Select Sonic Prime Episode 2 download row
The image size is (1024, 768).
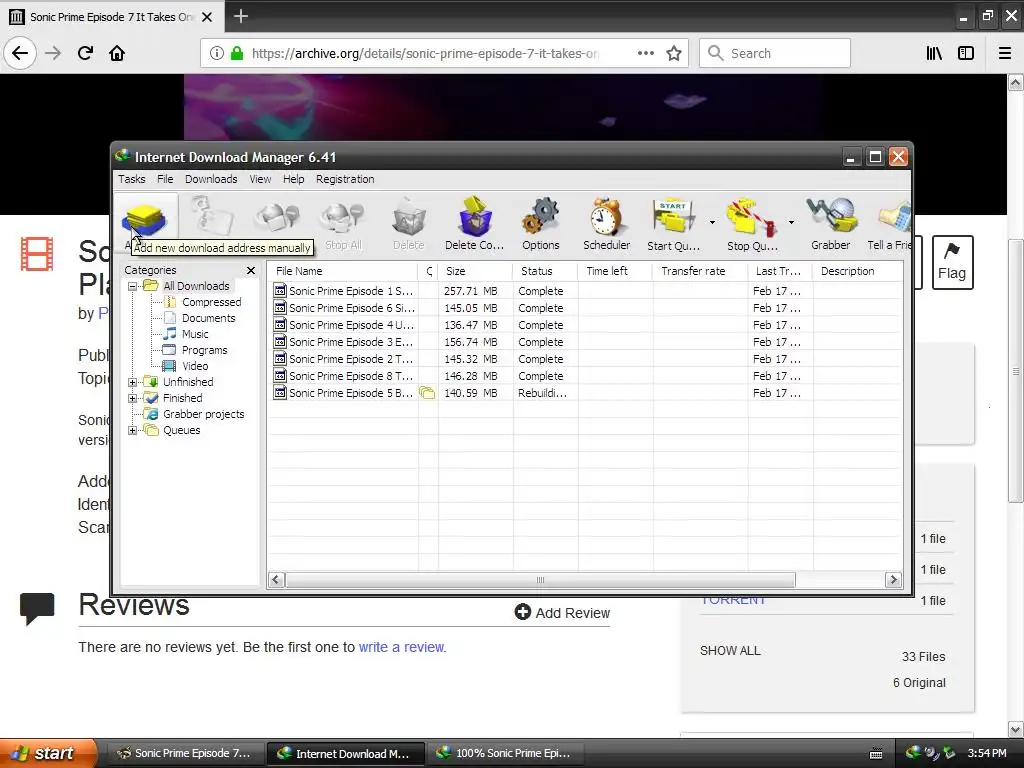[x=584, y=359]
